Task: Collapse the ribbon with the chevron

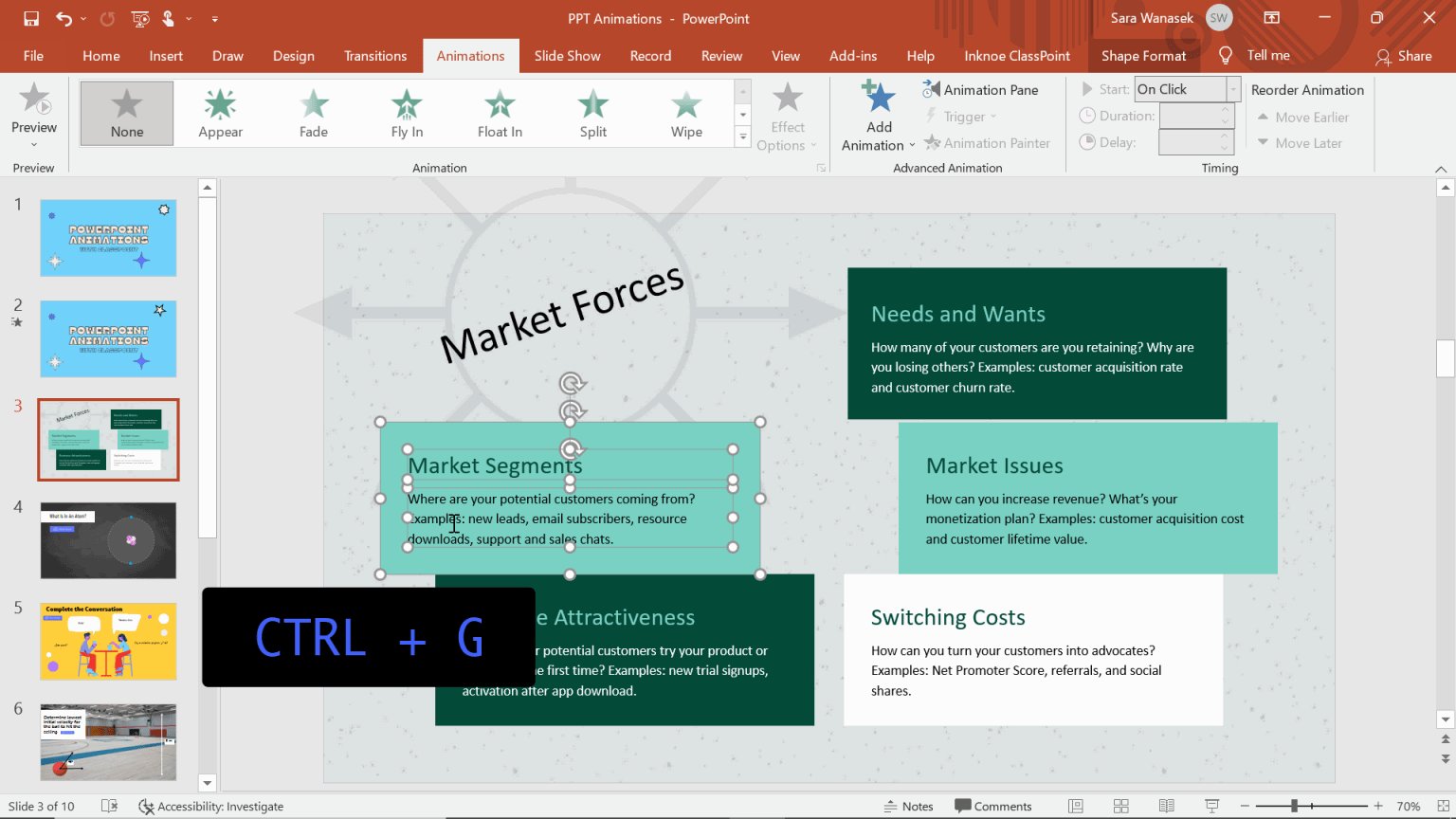Action: click(x=1442, y=168)
